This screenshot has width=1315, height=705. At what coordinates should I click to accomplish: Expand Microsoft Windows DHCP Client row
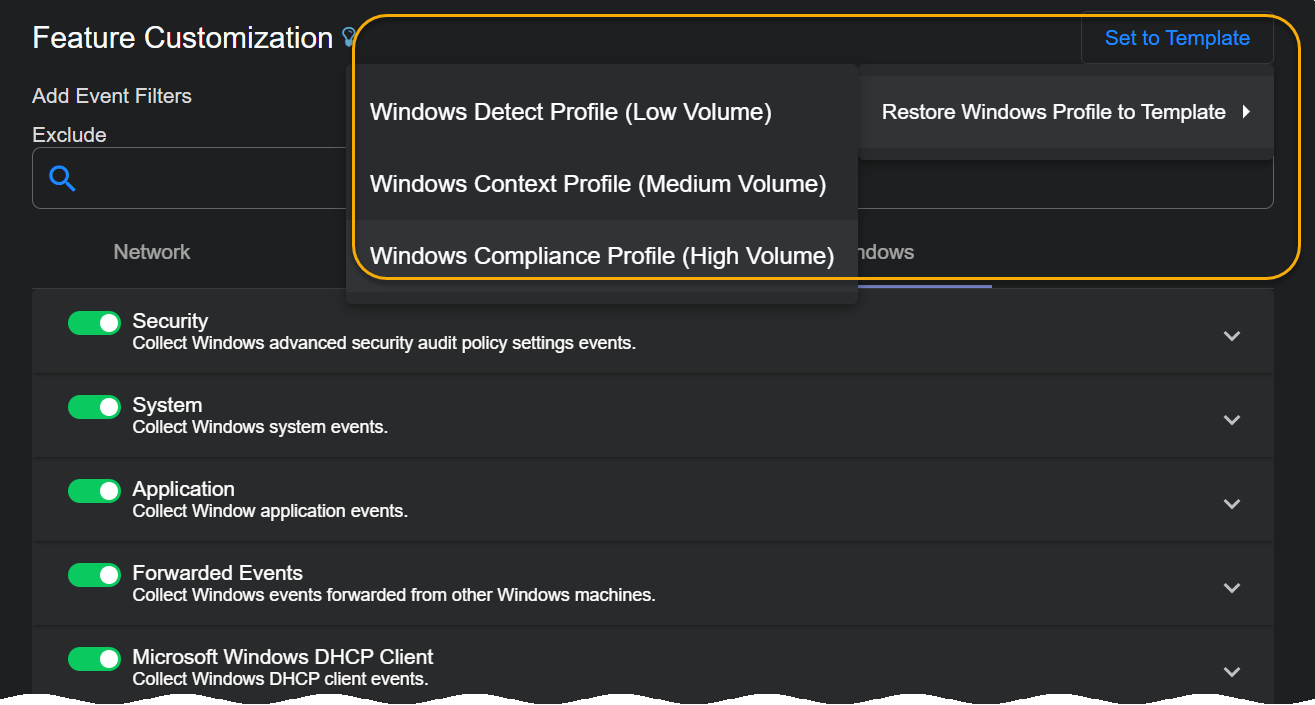coord(1232,672)
